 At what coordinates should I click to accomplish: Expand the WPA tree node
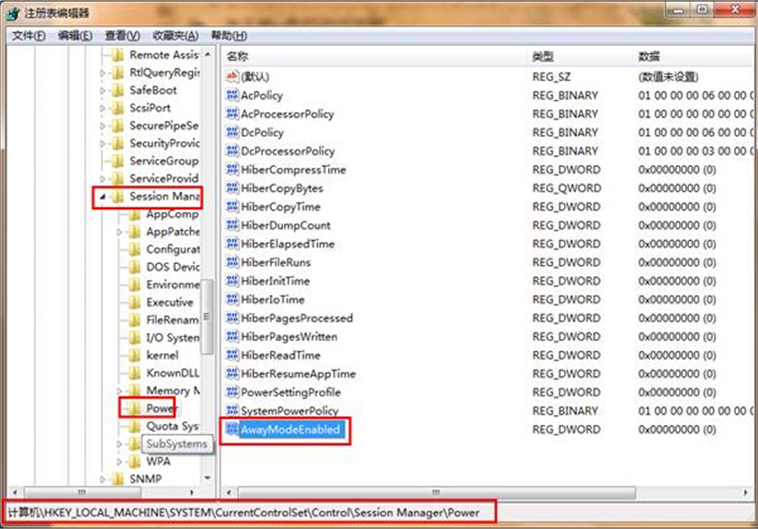pos(120,462)
